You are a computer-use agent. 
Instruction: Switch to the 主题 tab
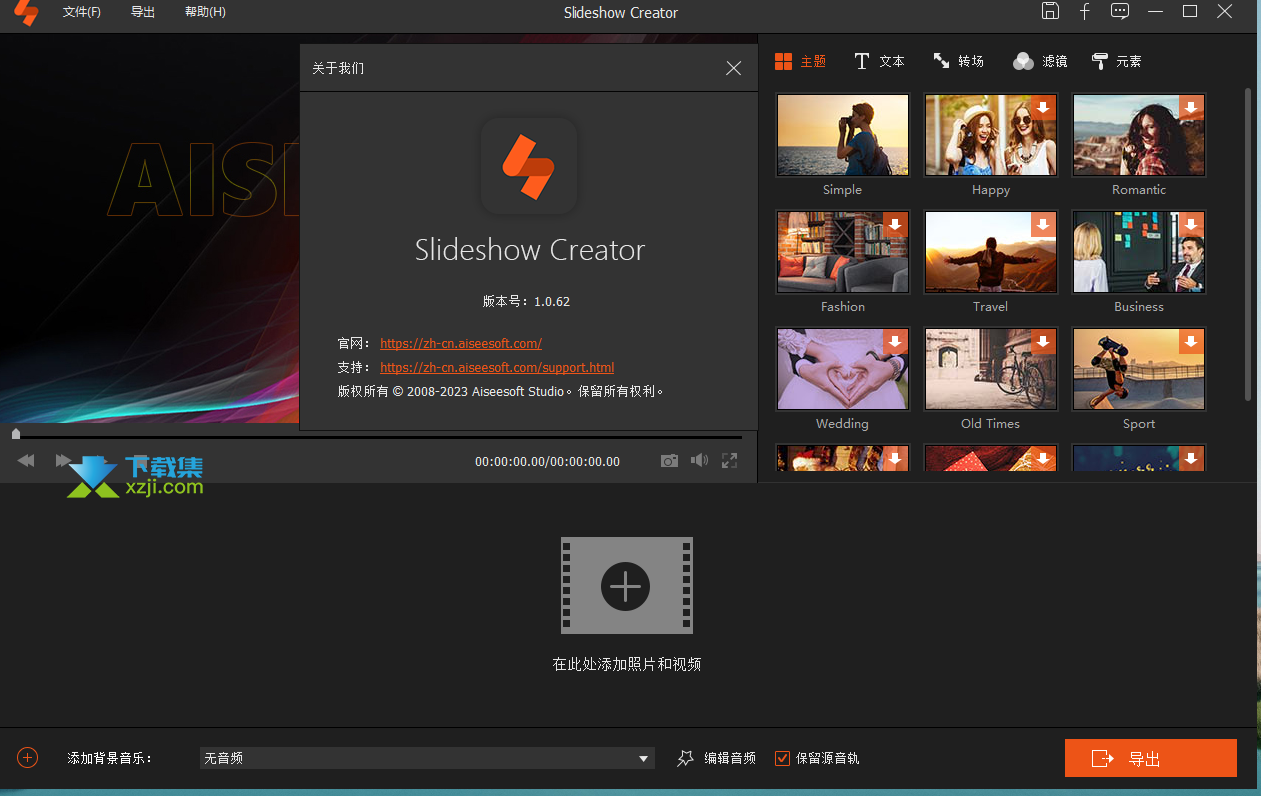click(801, 61)
